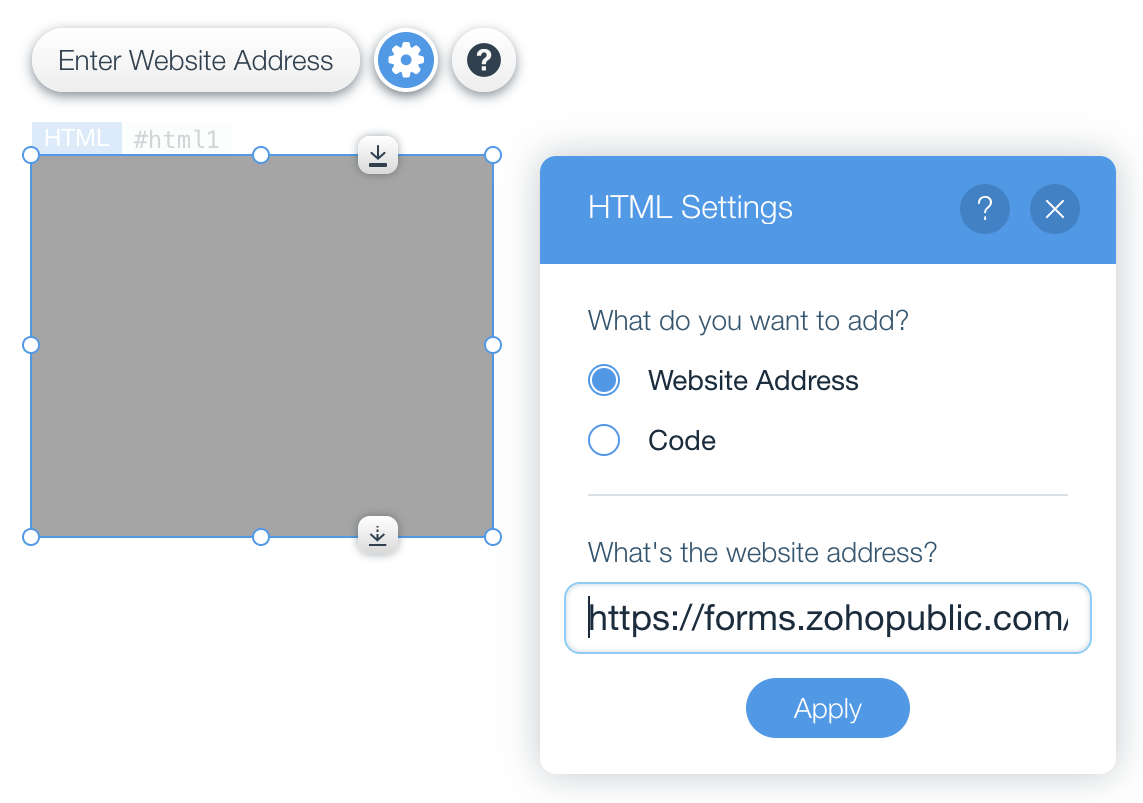Click the right-middle edge resize handle

pyautogui.click(x=493, y=345)
